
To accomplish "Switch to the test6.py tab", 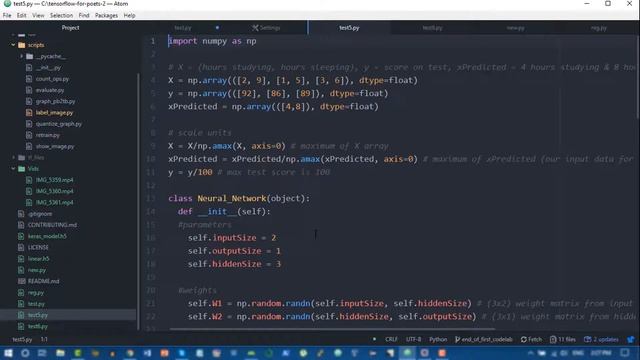I will tap(432, 28).
